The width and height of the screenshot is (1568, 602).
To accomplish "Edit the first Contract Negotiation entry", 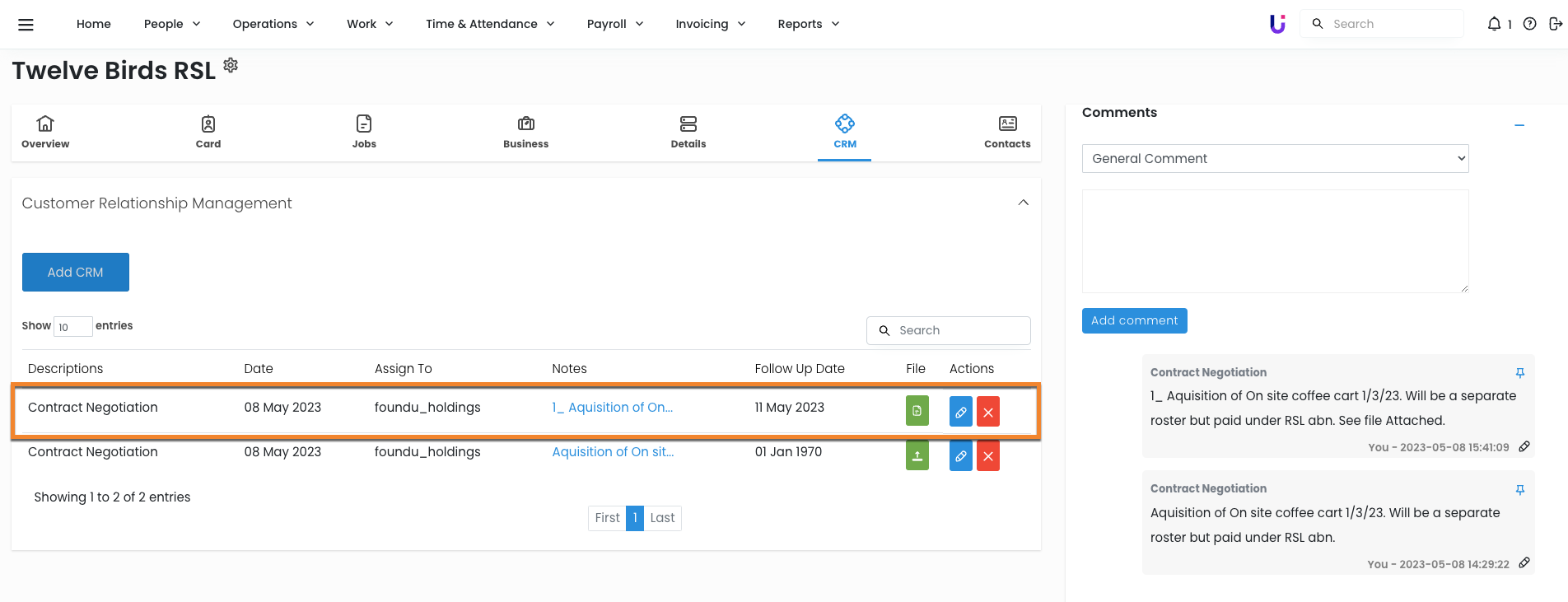I will pos(960,412).
